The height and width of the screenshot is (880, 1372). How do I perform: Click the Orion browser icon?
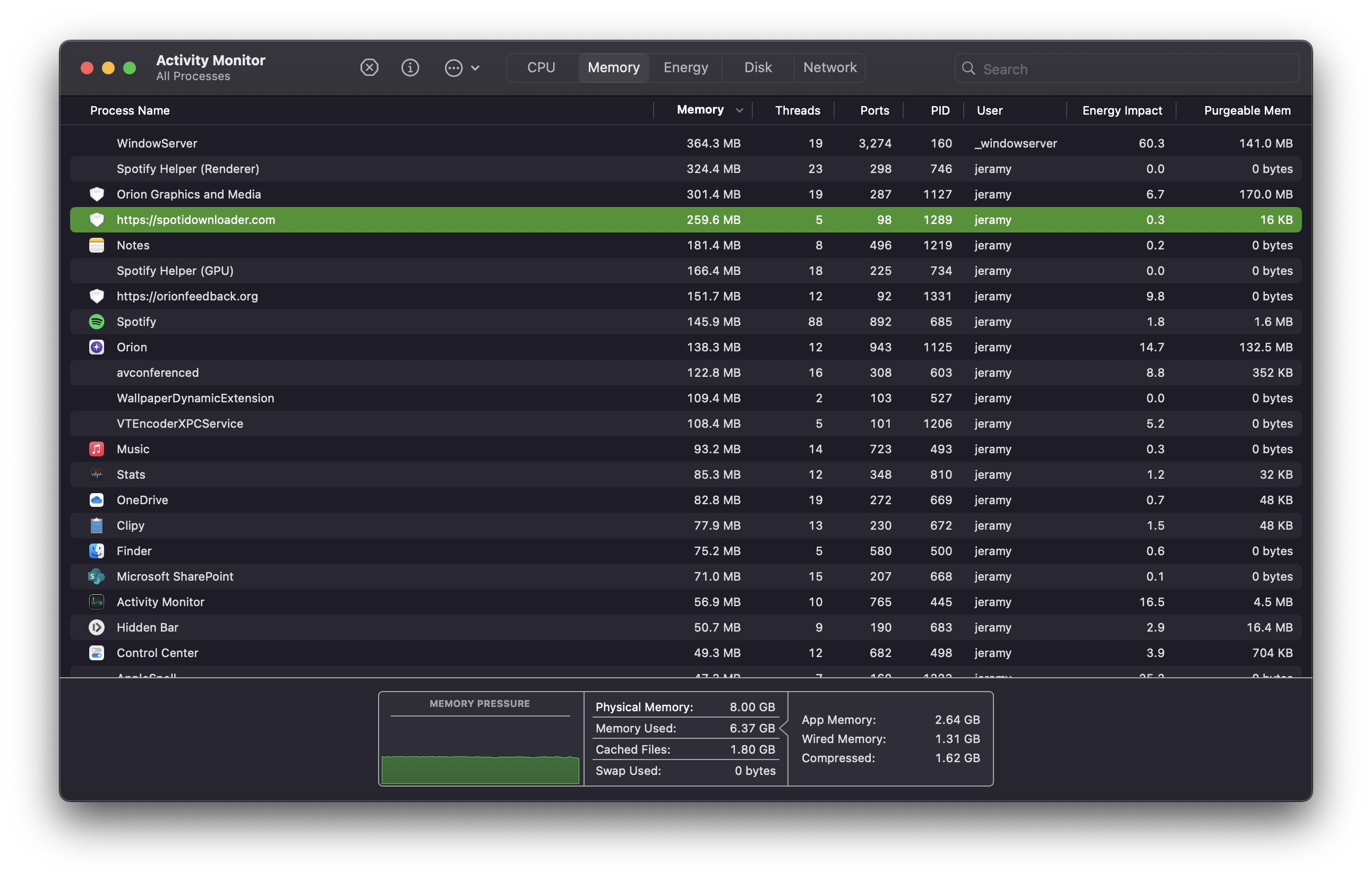[x=97, y=348]
